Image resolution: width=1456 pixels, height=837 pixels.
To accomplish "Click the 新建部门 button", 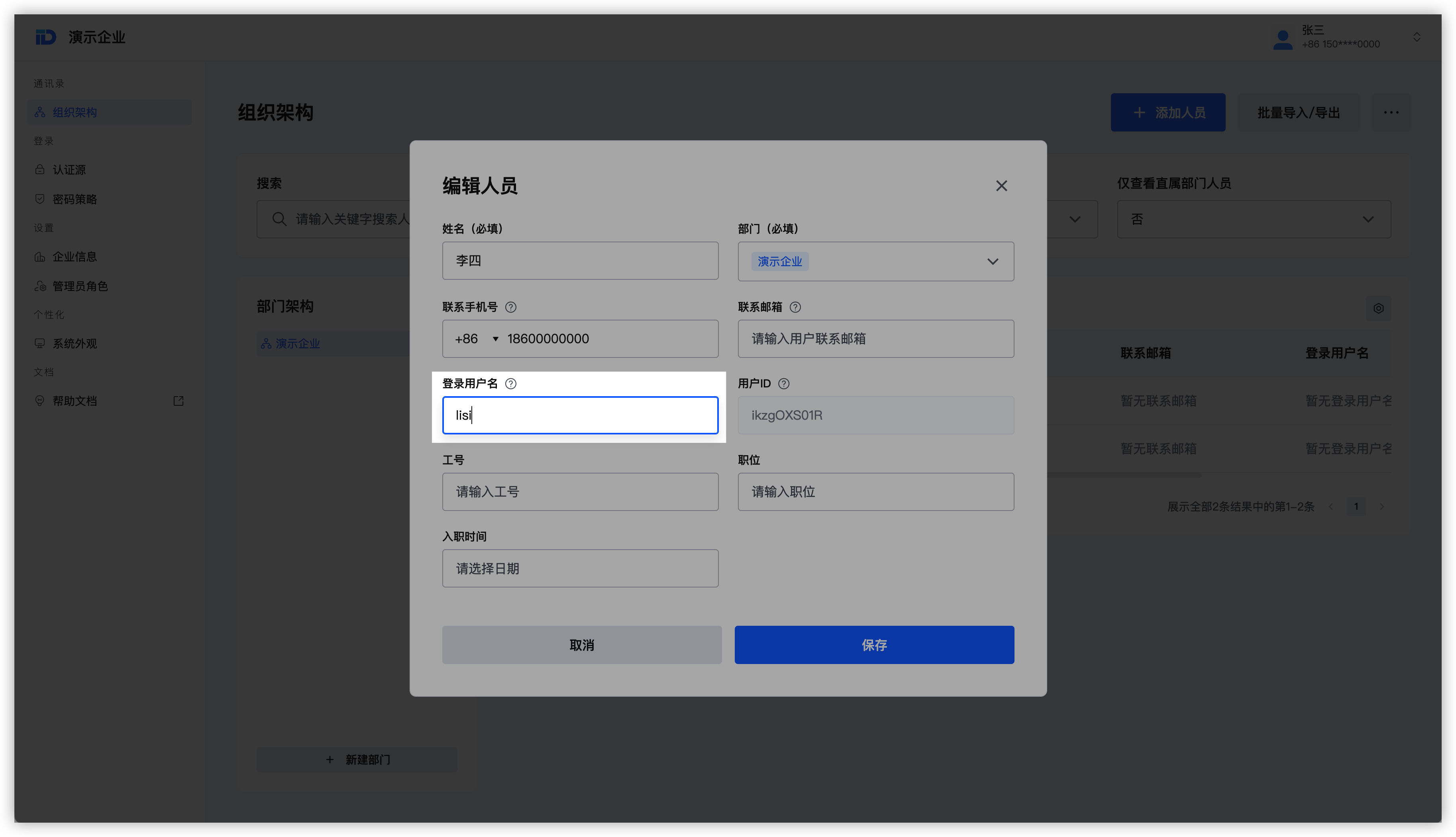I will click(357, 759).
